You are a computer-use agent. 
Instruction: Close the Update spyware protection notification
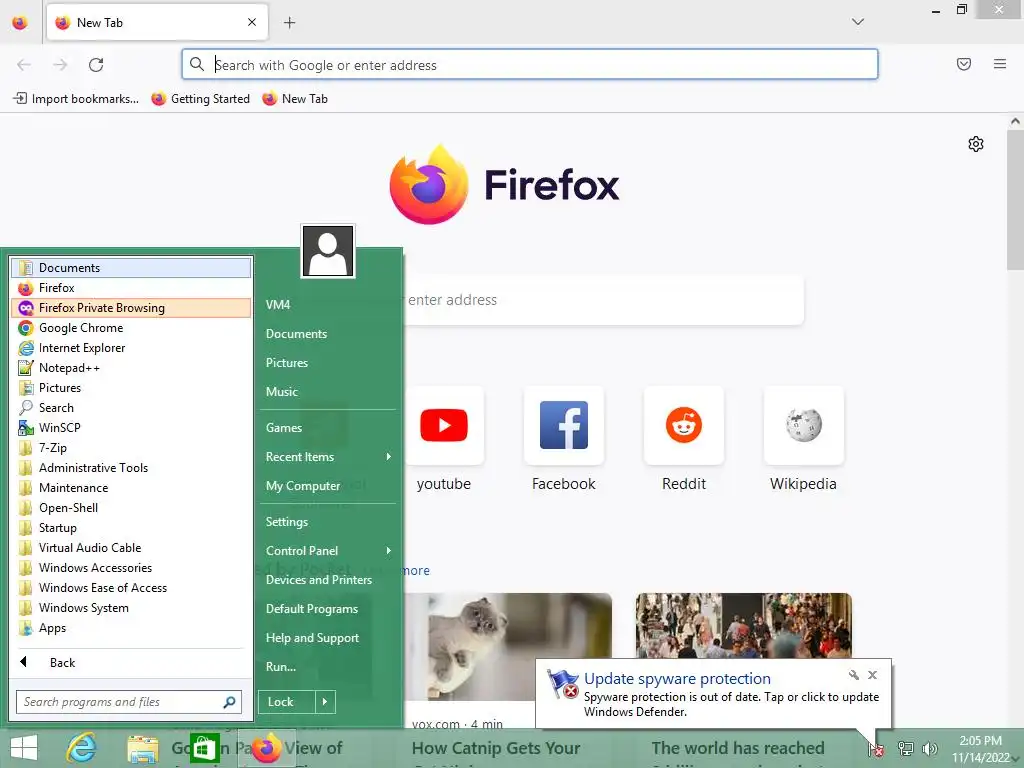tap(872, 675)
